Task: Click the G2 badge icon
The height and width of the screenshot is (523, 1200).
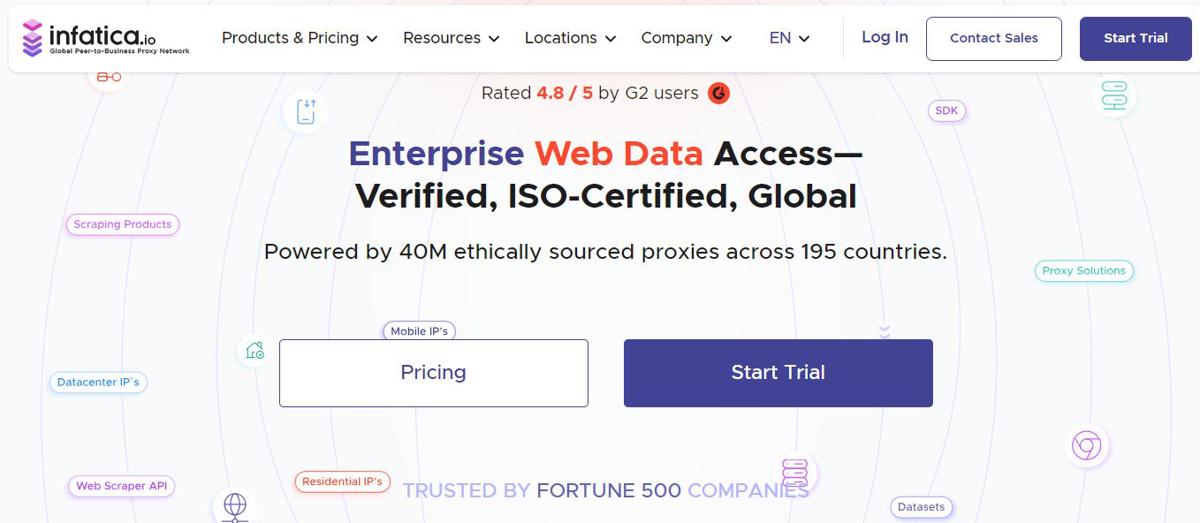Action: click(x=718, y=93)
